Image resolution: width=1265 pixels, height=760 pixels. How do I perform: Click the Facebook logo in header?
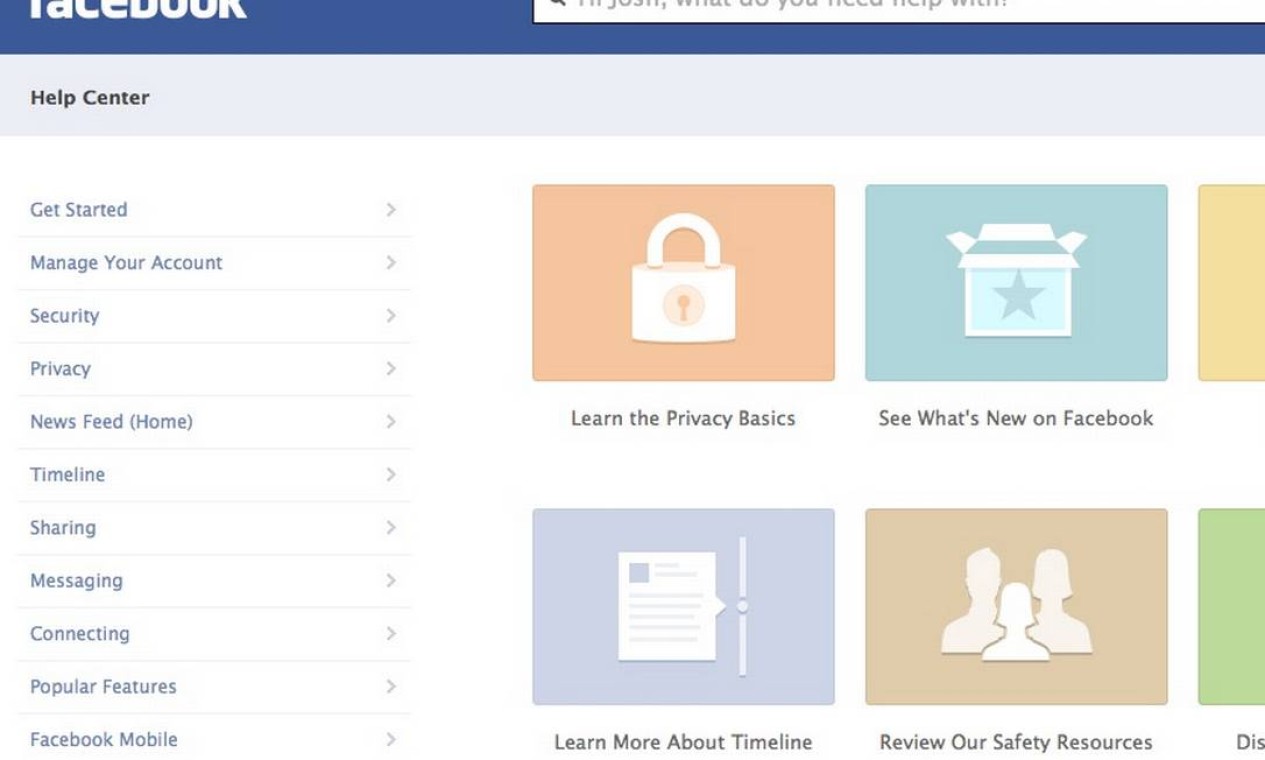click(x=137, y=8)
